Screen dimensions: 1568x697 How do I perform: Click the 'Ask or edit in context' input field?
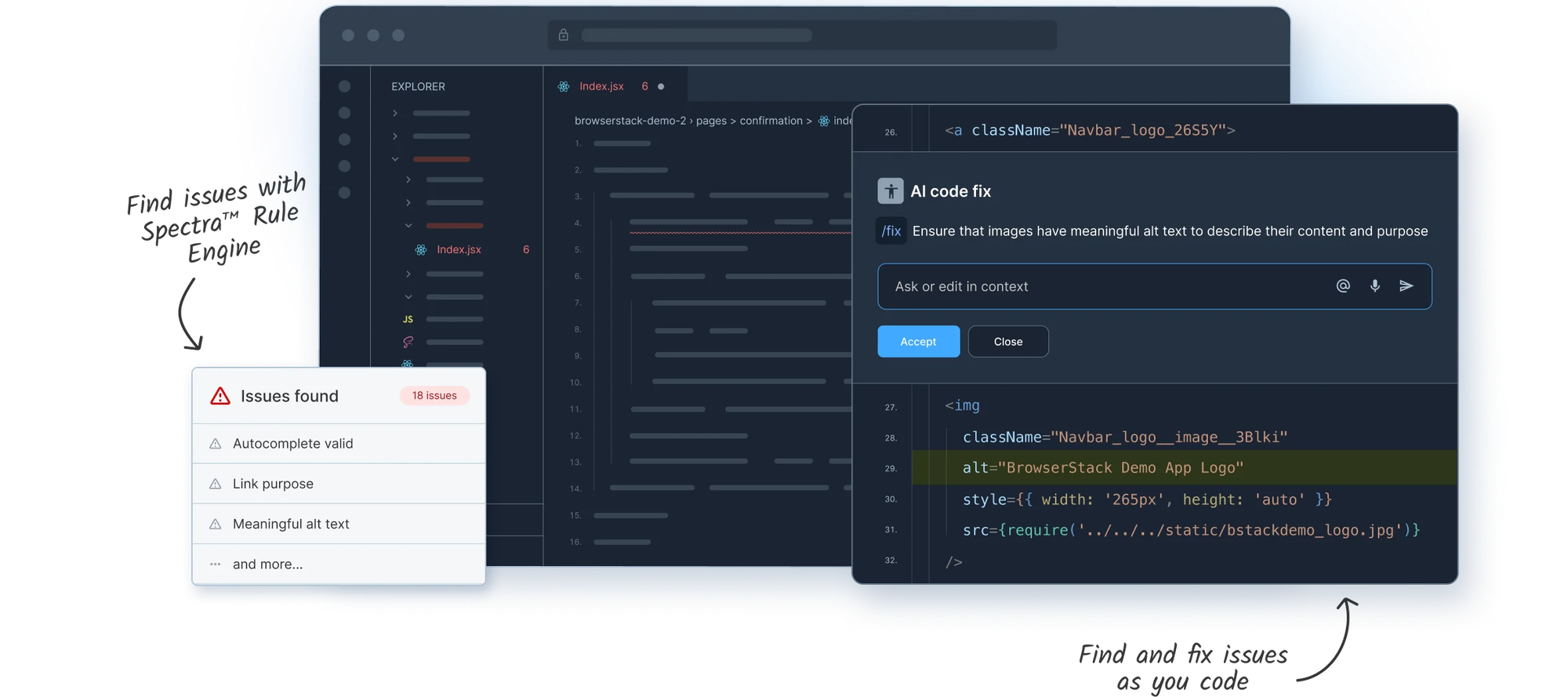[x=1154, y=286]
